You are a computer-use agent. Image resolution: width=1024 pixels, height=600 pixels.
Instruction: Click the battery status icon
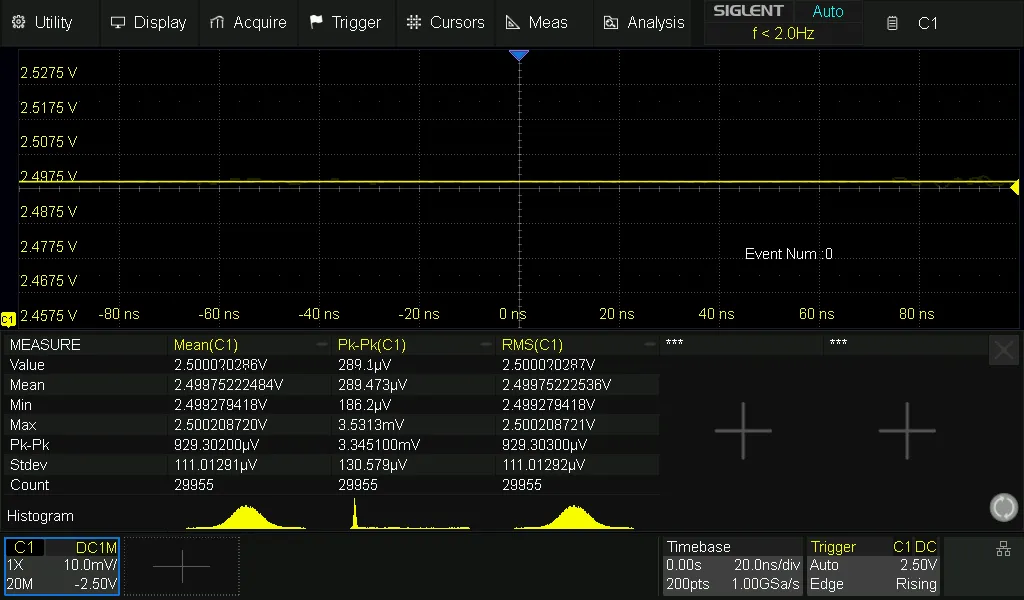pos(890,22)
